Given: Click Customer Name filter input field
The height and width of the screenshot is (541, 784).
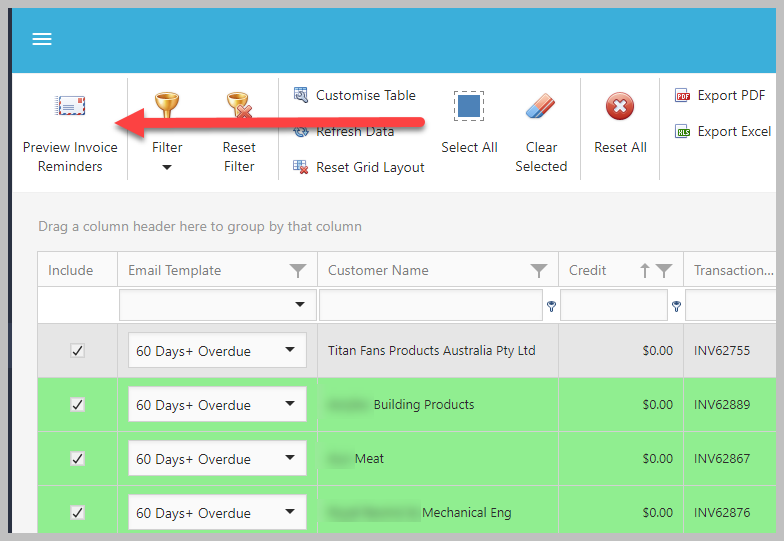Looking at the screenshot, I should 431,305.
